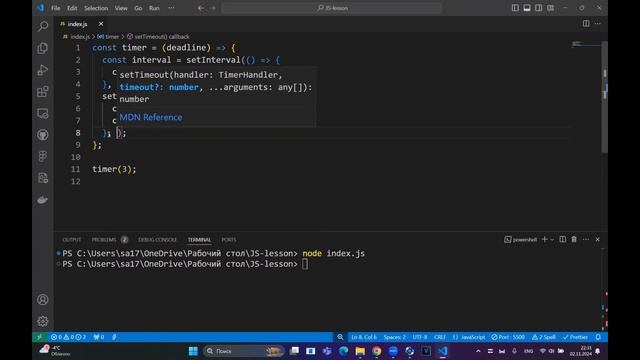Switch to the PORTS panel tab

(229, 240)
